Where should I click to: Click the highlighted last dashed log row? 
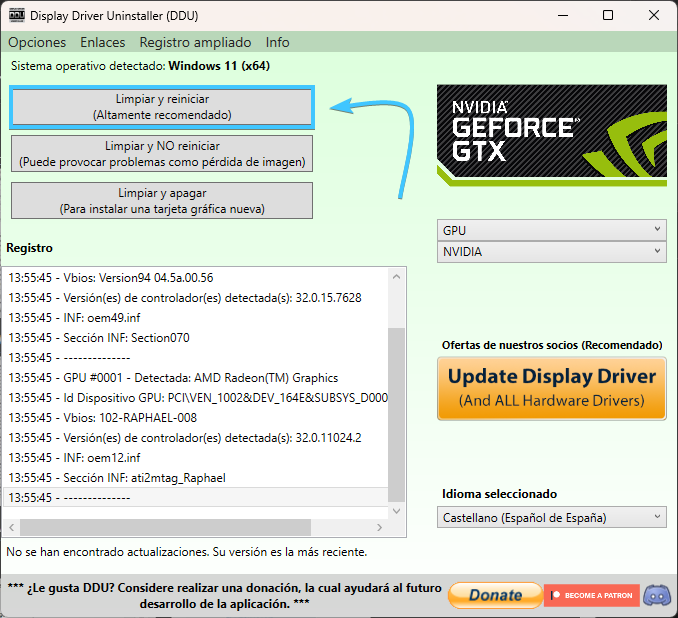[195, 497]
